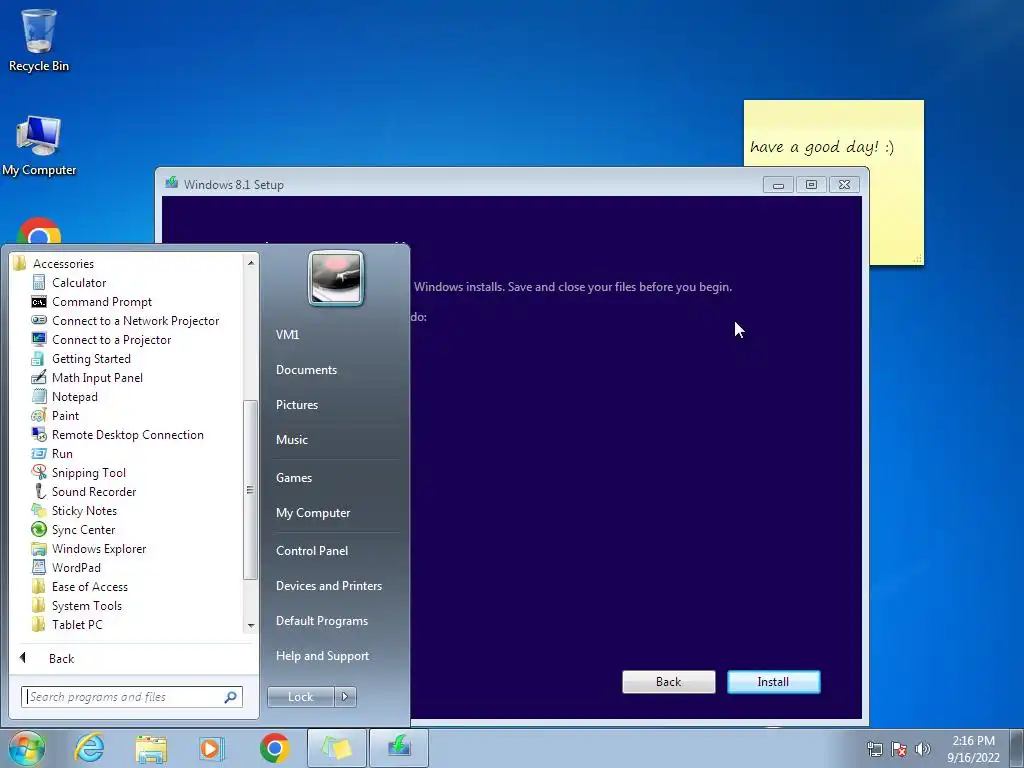Select Chrome desktop shortcut icon
Image resolution: width=1024 pixels, height=768 pixels.
pos(39,231)
